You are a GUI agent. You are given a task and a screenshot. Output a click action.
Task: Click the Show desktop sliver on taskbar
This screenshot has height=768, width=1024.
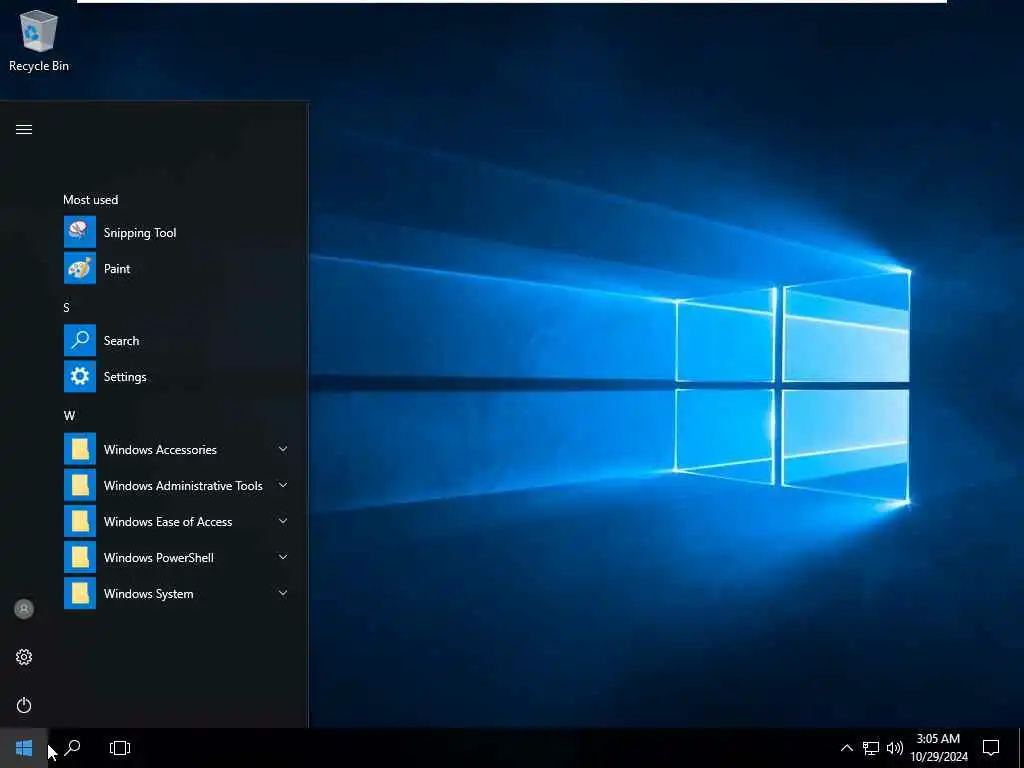coord(1021,748)
